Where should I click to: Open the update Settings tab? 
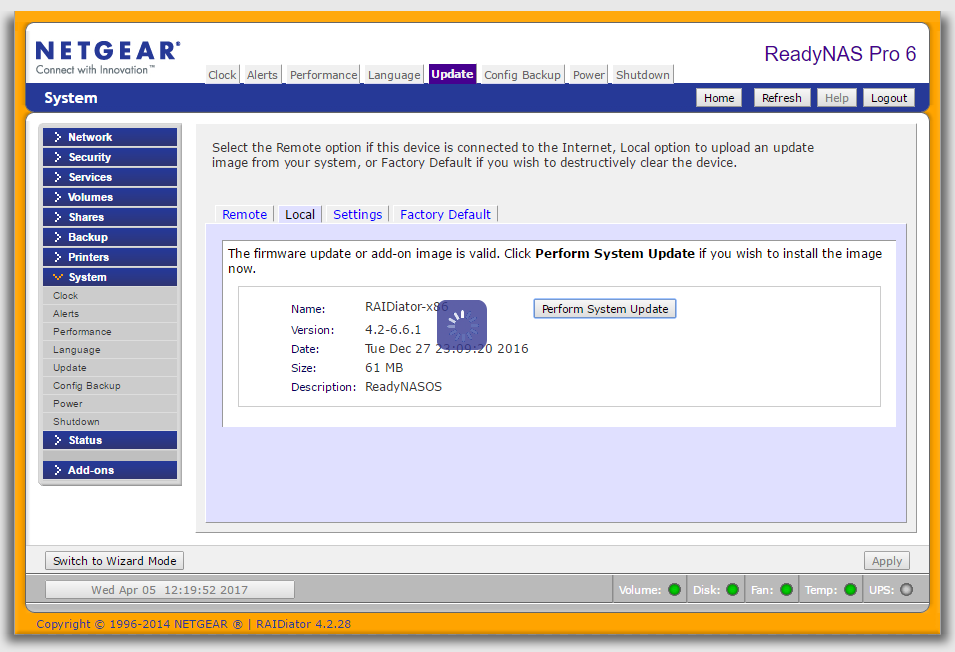click(358, 214)
